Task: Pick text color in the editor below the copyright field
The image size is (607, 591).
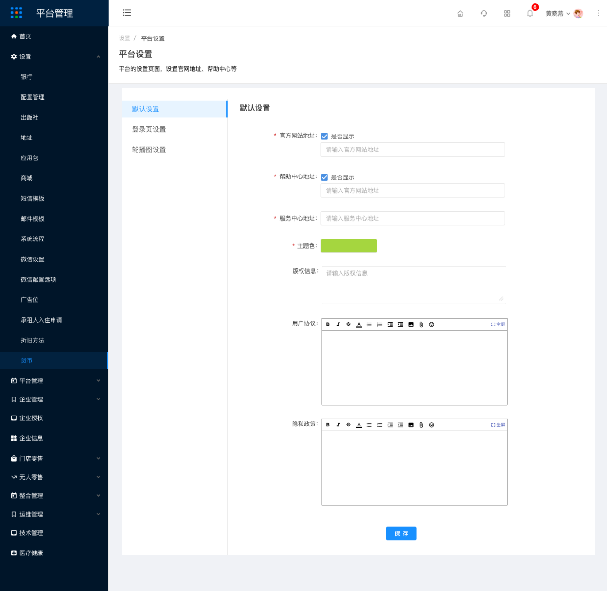Action: pos(359,324)
